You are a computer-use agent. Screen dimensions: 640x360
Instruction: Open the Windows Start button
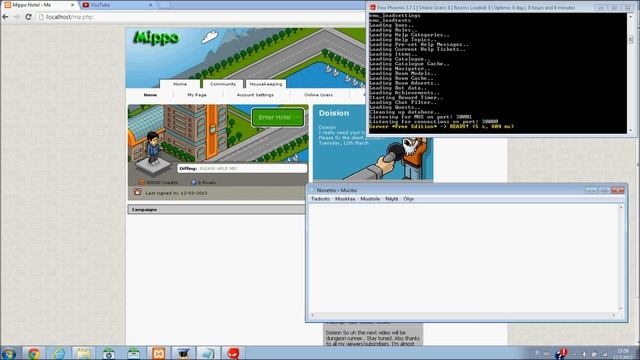[x=9, y=353]
